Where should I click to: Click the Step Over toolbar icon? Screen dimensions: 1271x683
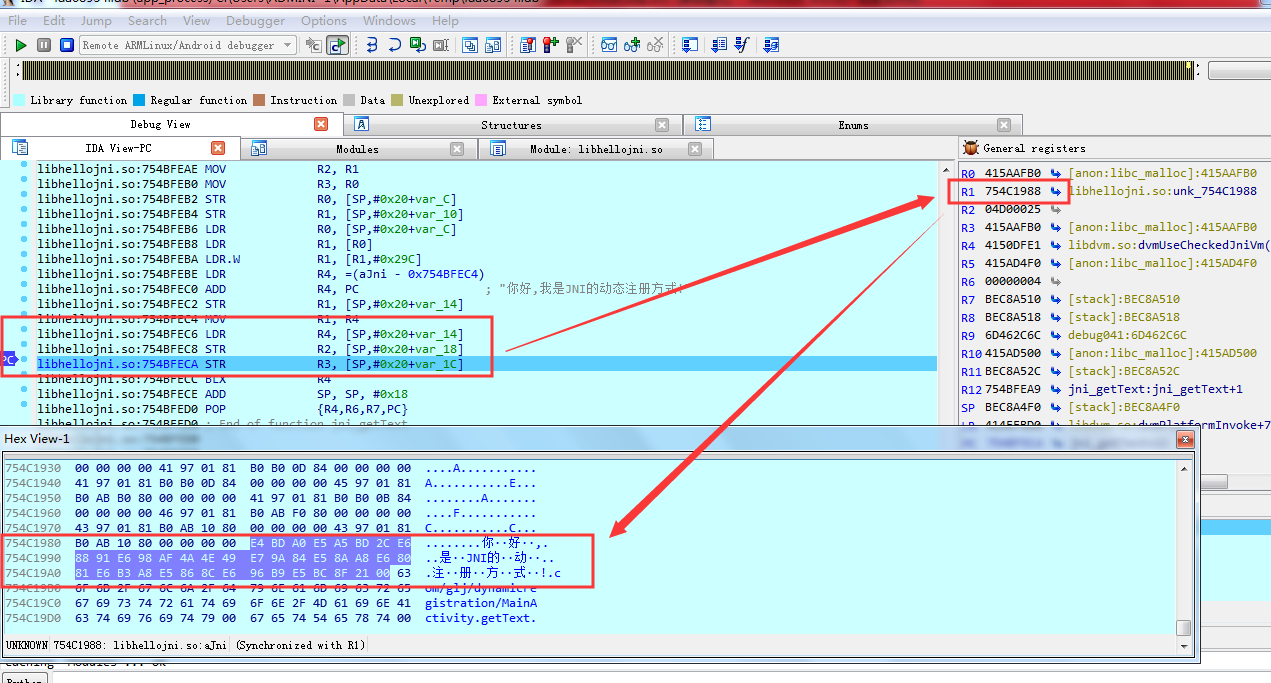(x=395, y=45)
